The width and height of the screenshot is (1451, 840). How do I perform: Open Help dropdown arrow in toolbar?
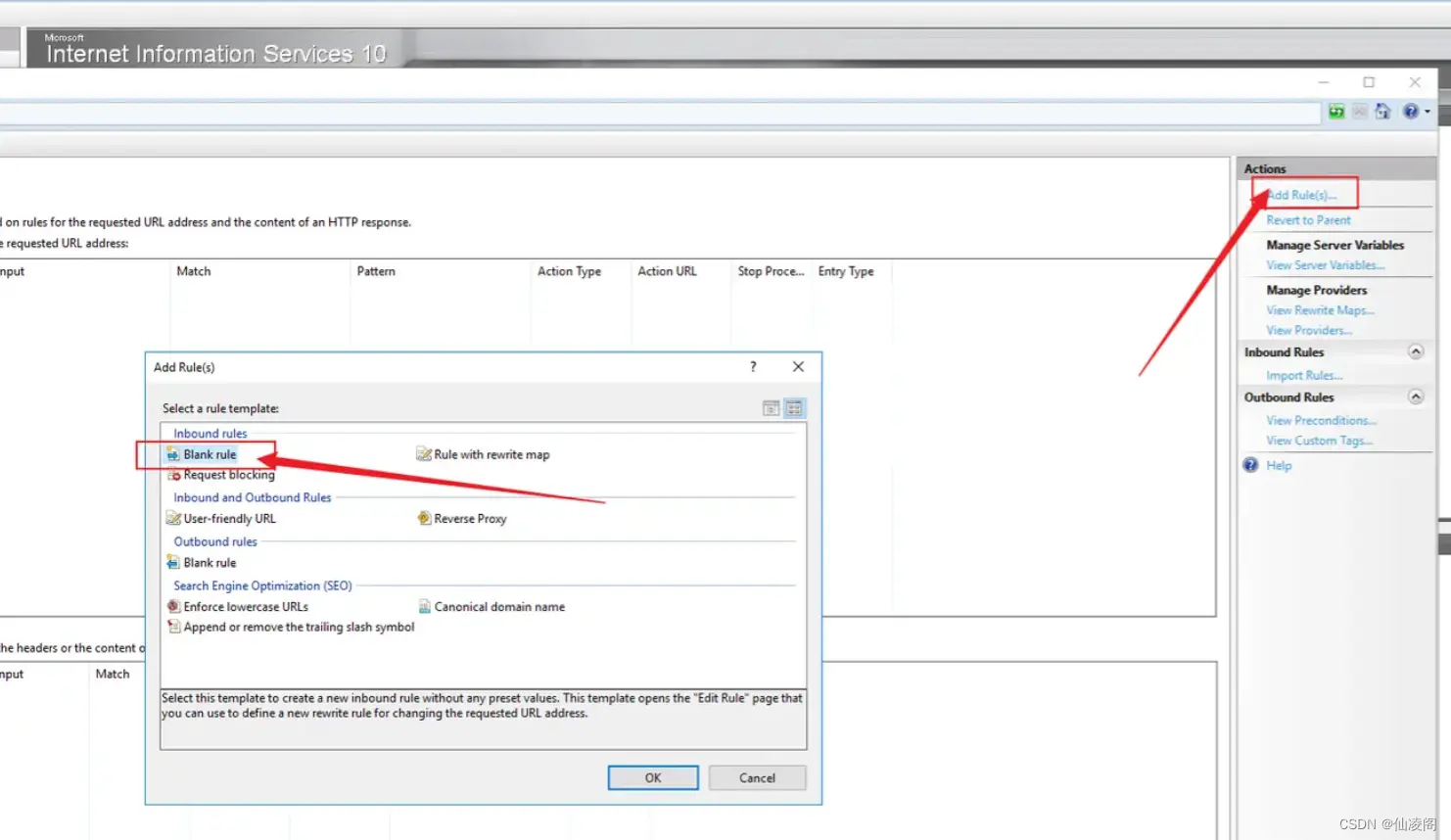(1428, 112)
